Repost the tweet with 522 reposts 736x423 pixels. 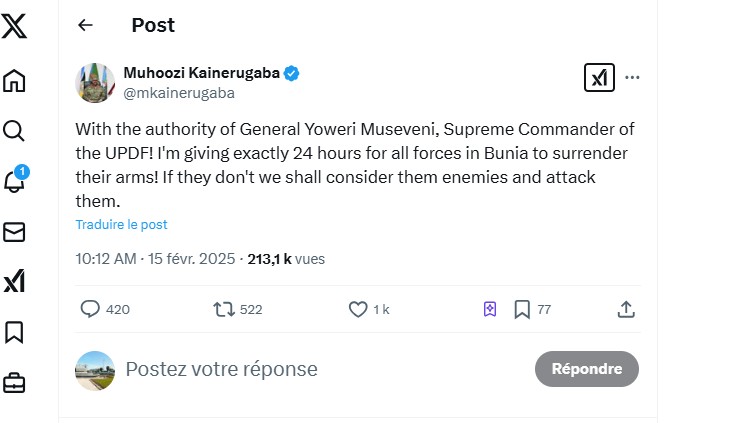[224, 310]
